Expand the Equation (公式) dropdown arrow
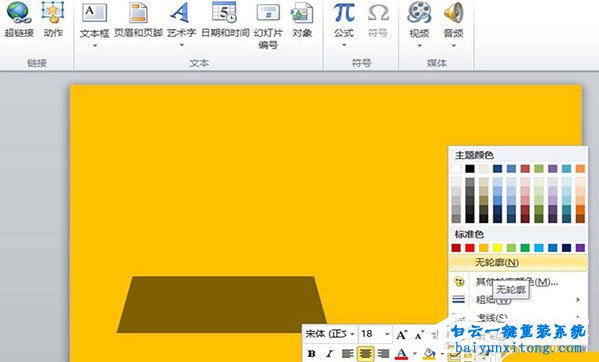This screenshot has height=362, width=599. point(344,45)
